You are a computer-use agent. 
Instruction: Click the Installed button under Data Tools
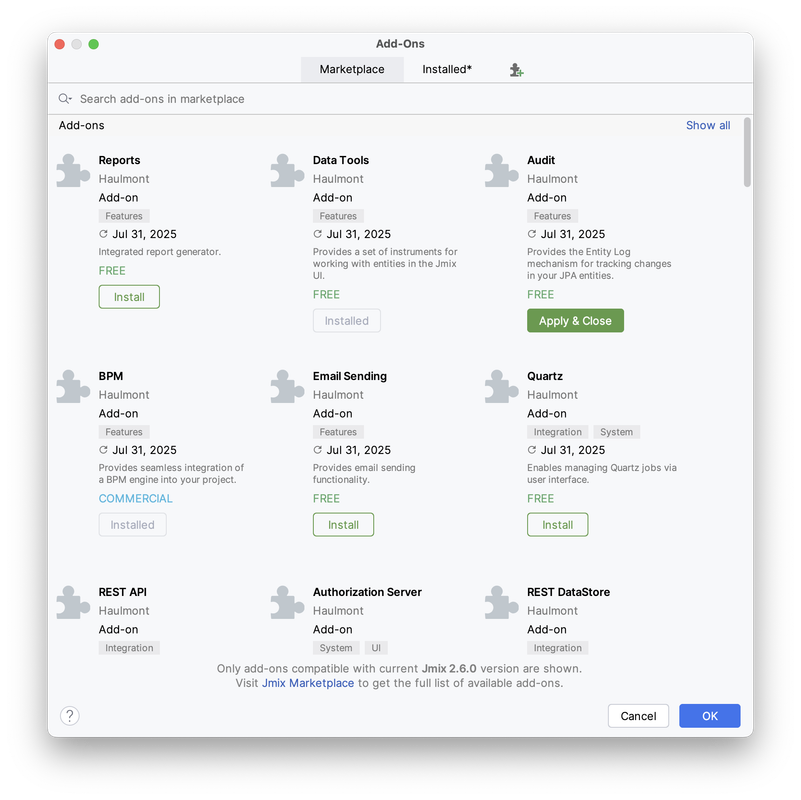[347, 321]
